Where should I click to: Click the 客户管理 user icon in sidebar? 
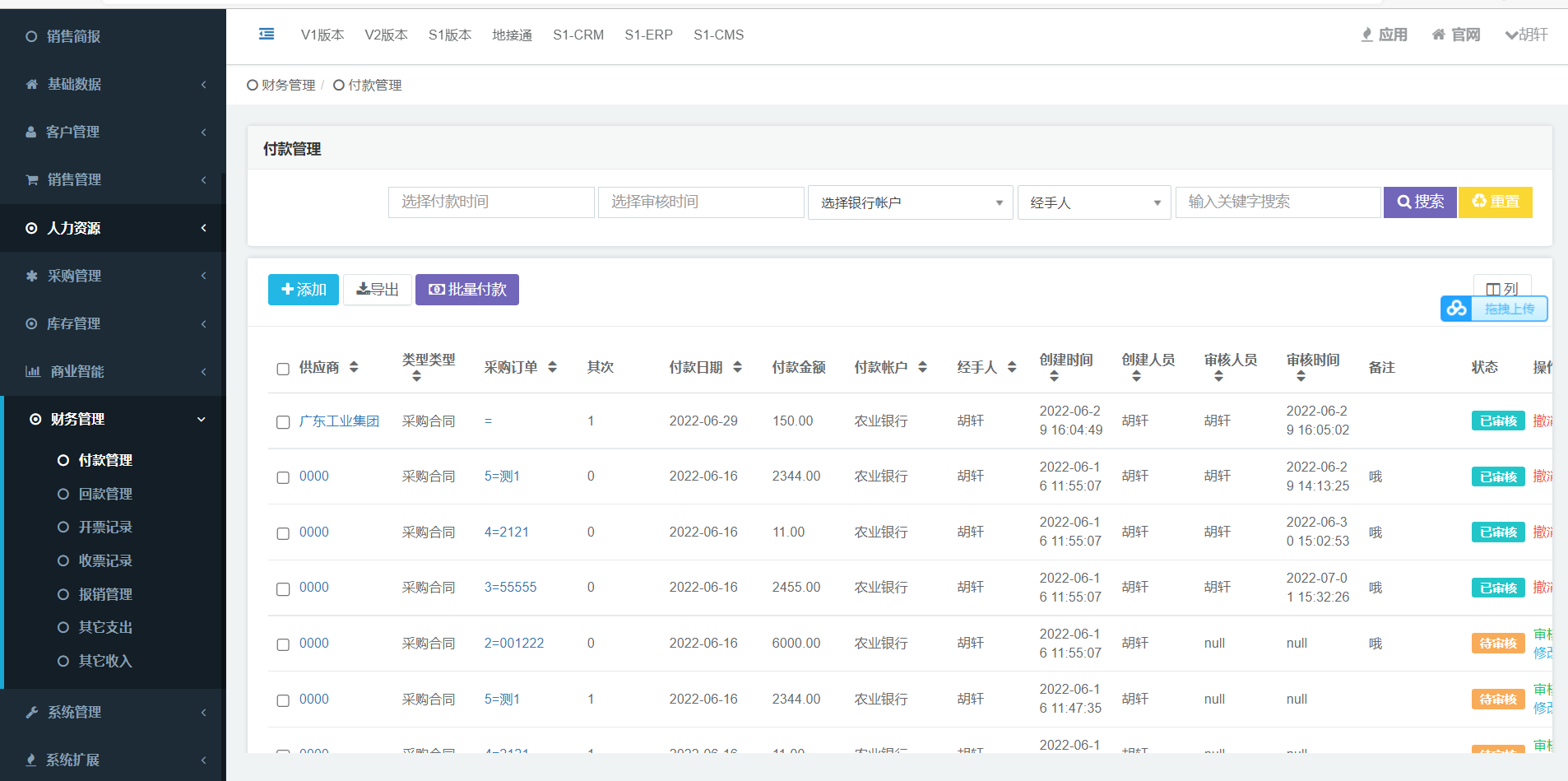click(x=31, y=132)
